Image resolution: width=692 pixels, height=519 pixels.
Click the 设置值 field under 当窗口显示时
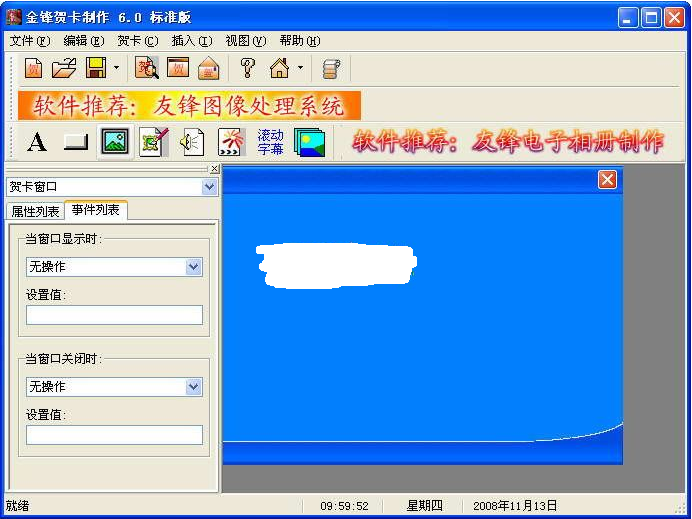(114, 315)
